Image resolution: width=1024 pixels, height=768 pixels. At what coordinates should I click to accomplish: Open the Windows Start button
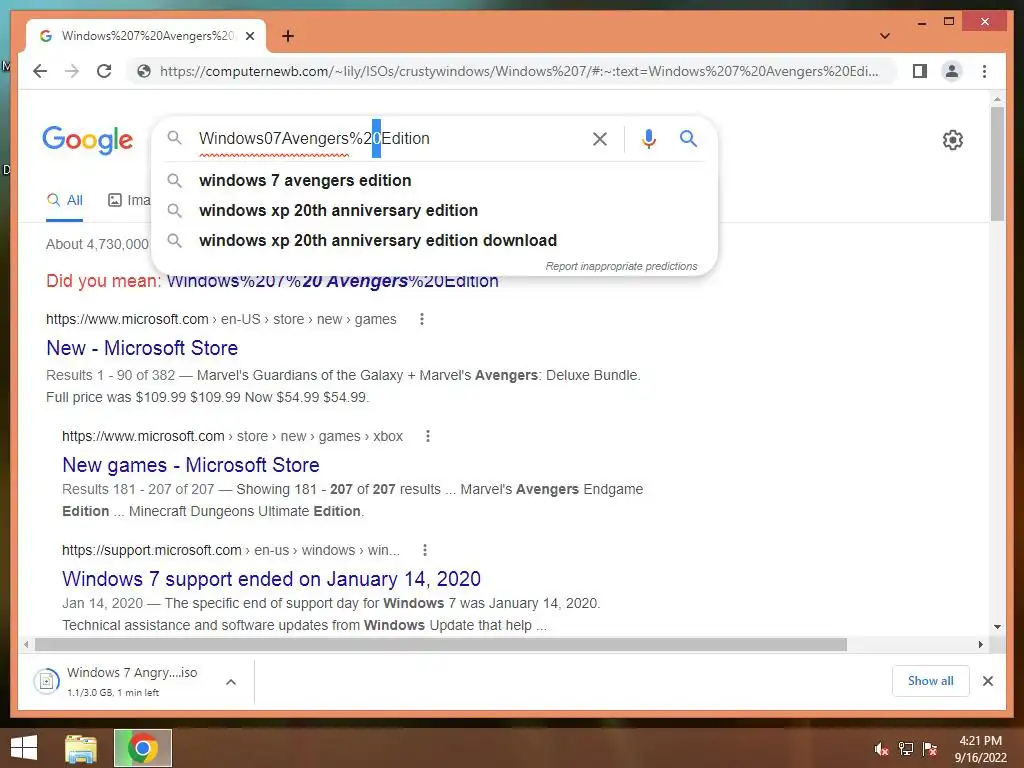[24, 748]
